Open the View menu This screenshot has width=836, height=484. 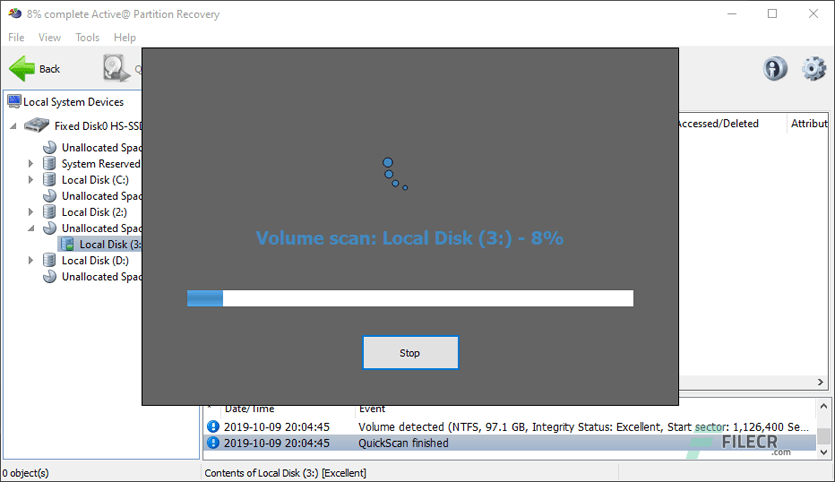click(x=50, y=37)
